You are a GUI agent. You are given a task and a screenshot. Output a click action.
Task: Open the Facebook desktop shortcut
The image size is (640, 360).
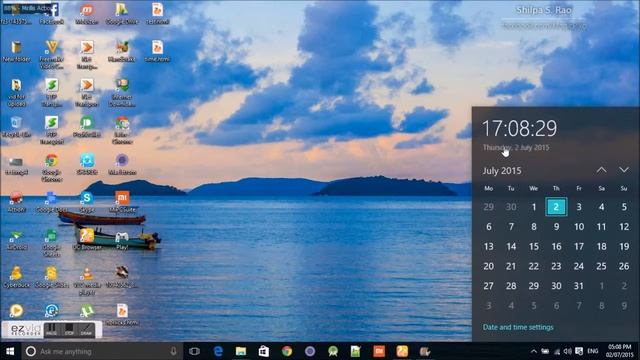click(x=52, y=13)
